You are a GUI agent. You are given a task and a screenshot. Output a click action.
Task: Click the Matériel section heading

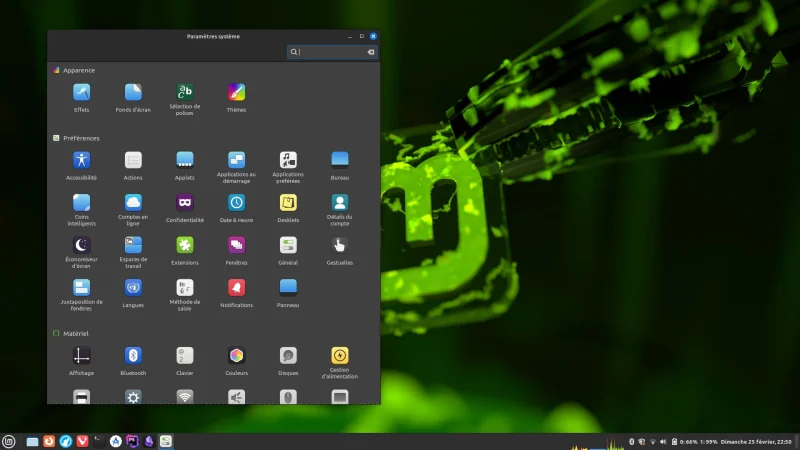coord(76,334)
